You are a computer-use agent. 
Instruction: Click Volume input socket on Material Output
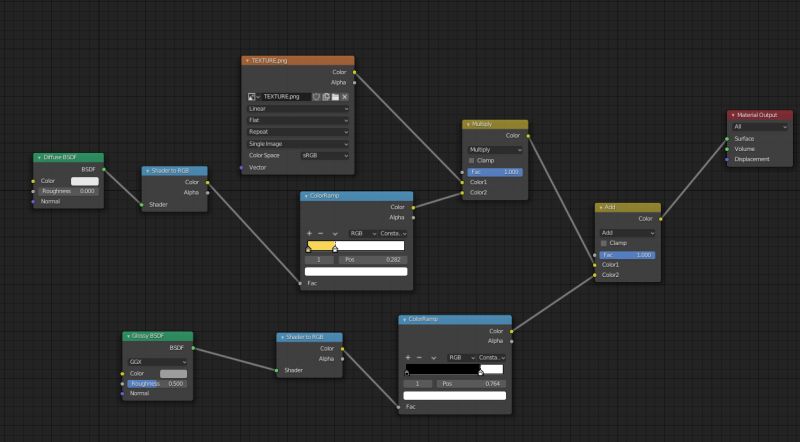(727, 149)
